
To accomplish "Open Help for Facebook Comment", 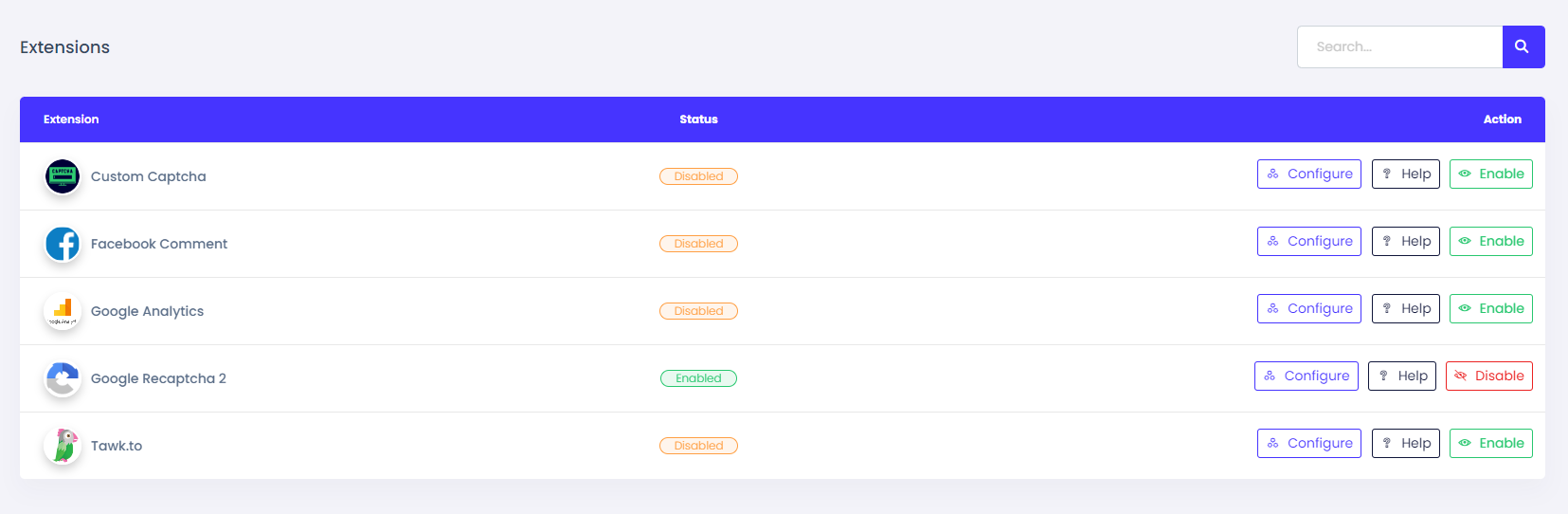I will [x=1405, y=242].
